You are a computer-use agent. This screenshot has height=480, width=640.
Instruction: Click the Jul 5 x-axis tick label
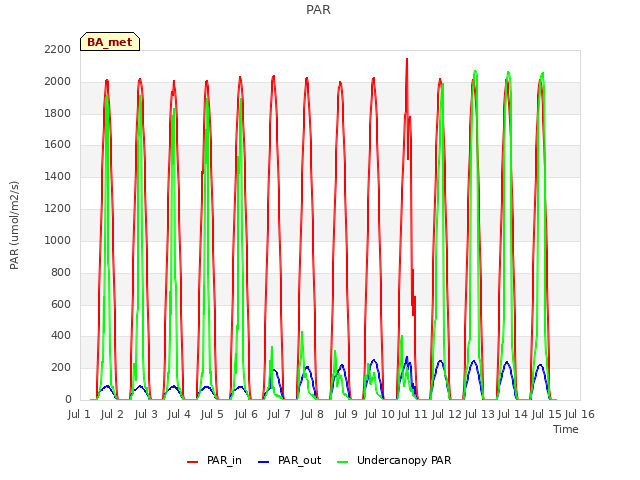click(x=212, y=414)
